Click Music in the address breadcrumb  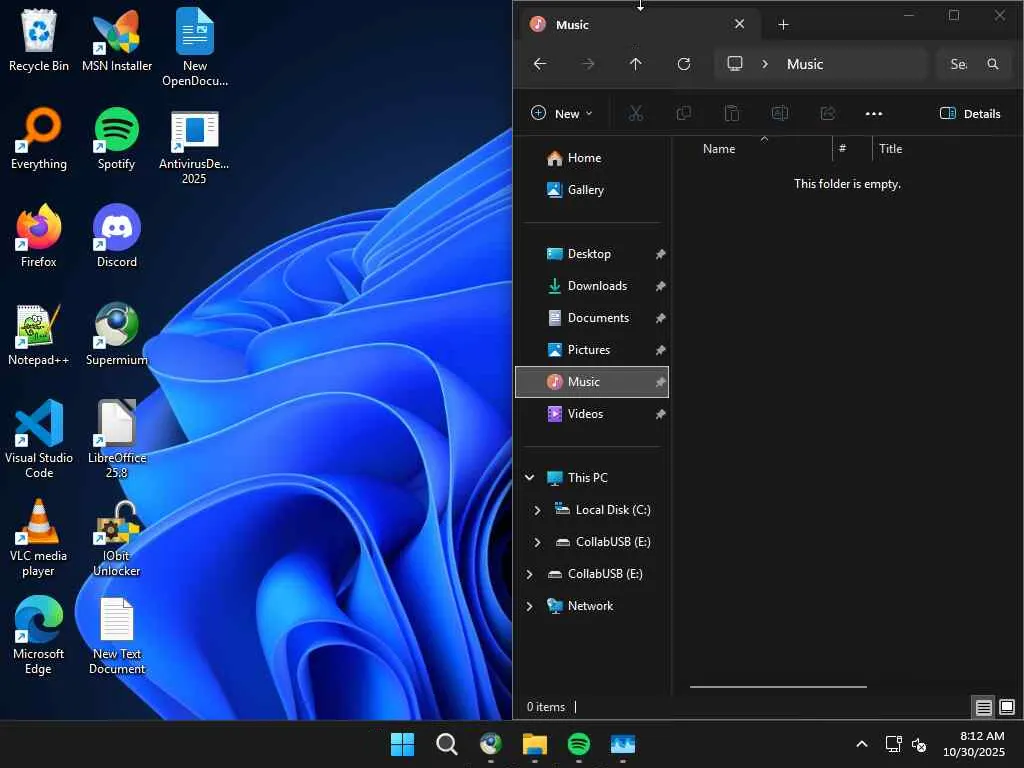[805, 64]
